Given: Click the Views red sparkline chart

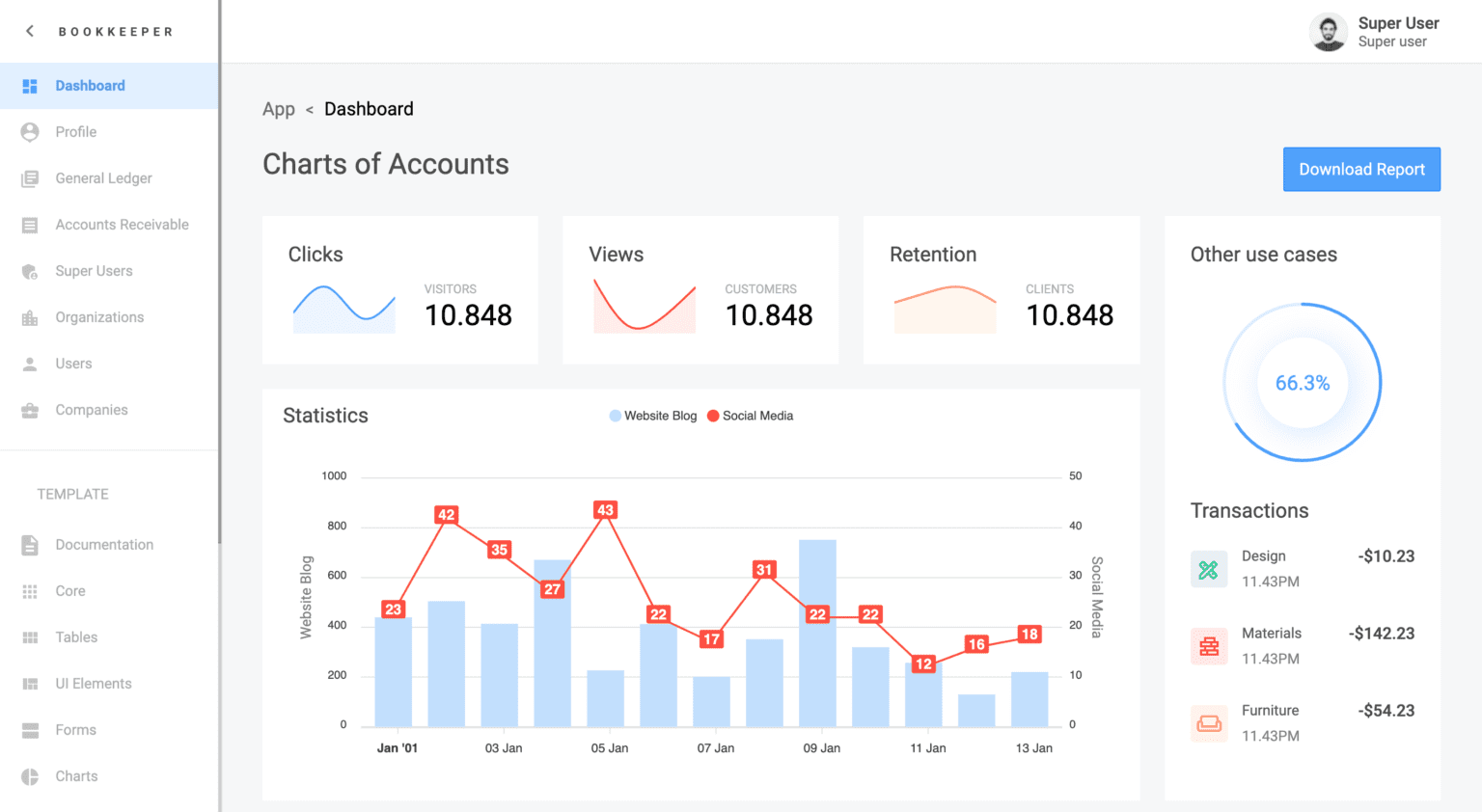Looking at the screenshot, I should pos(645,306).
